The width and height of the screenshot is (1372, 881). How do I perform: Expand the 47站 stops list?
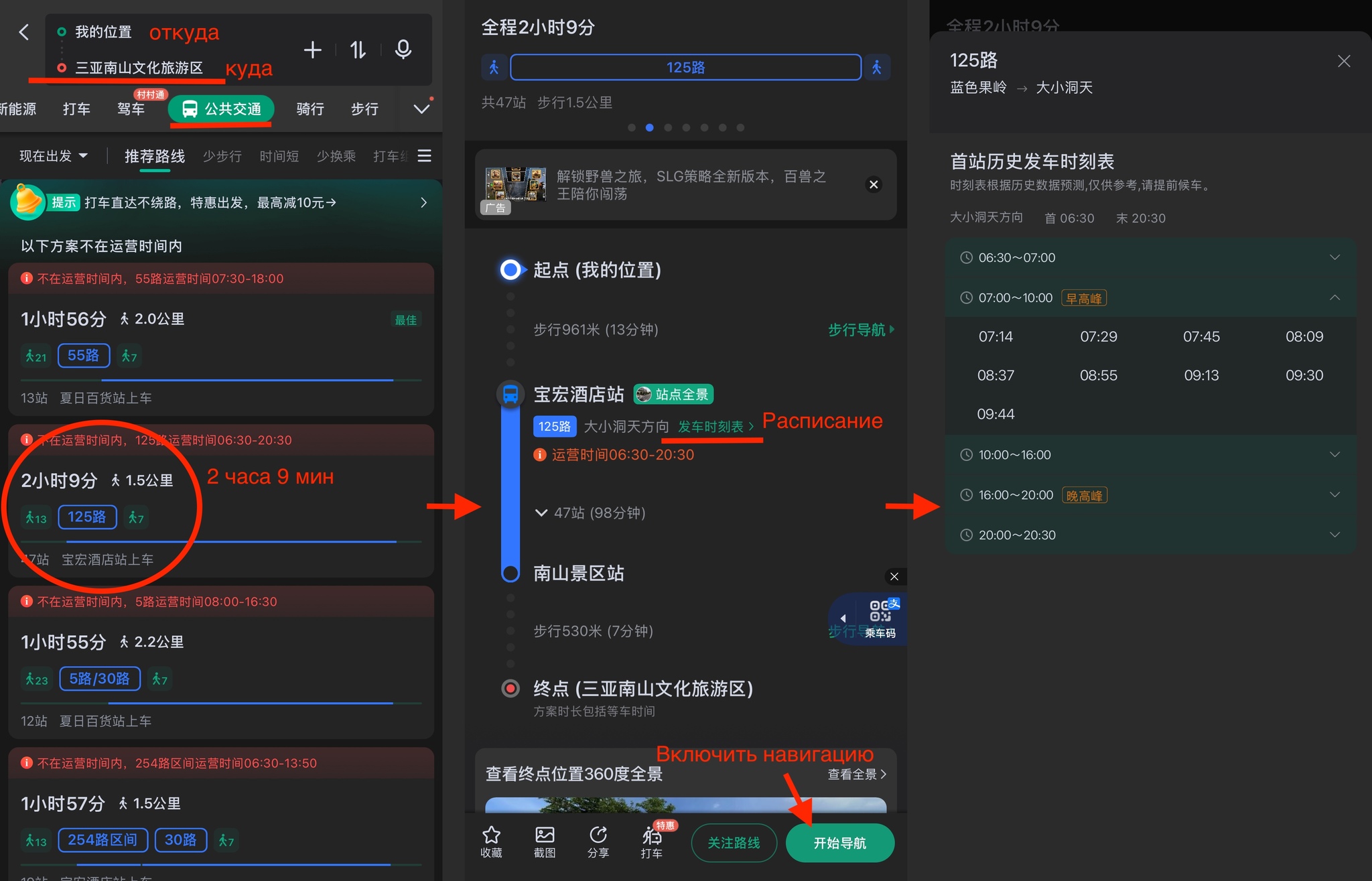tap(590, 513)
